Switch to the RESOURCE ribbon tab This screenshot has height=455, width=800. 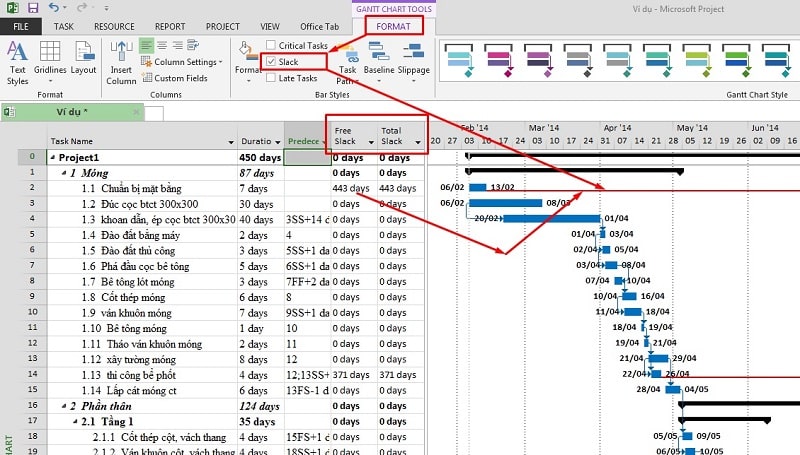point(114,26)
